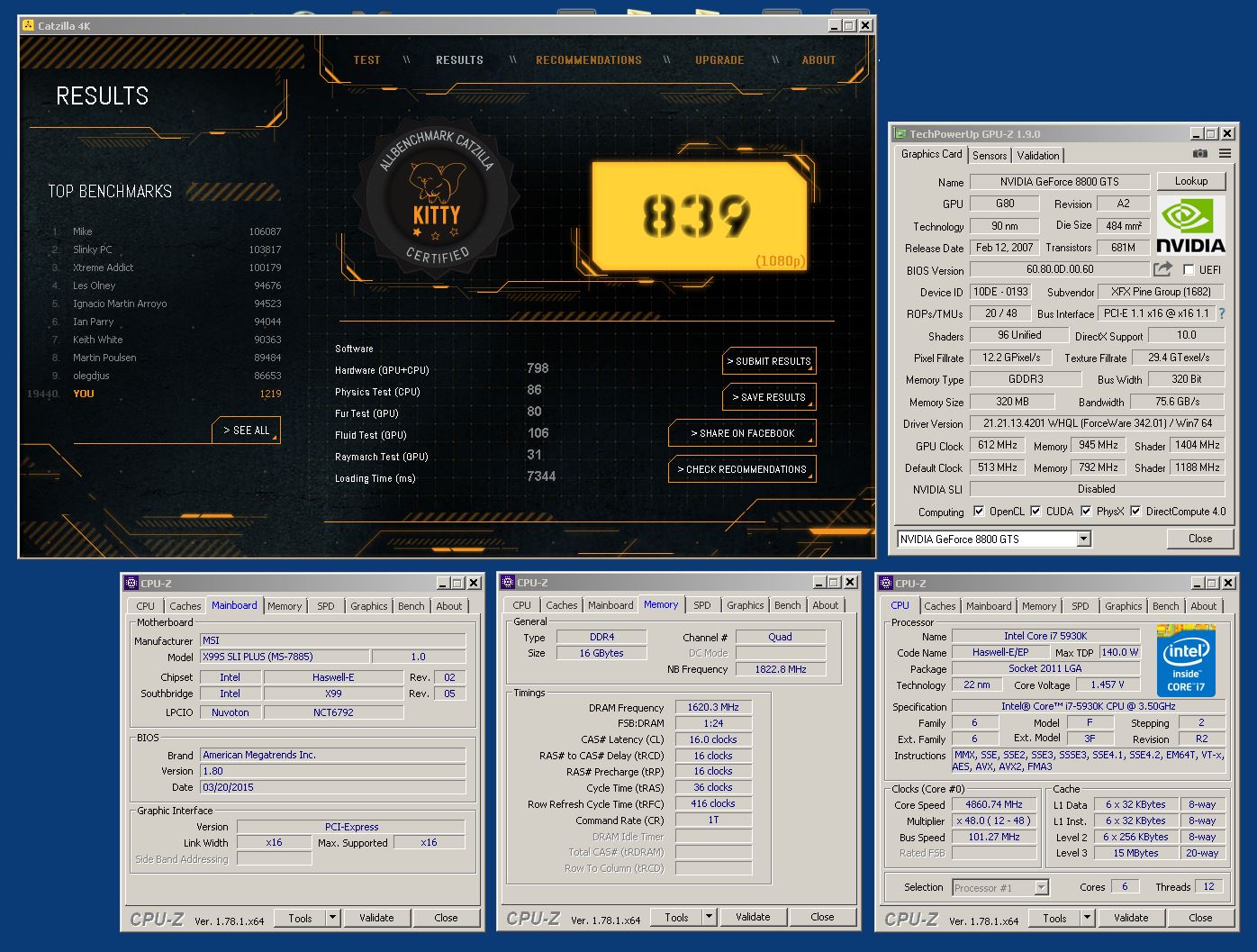This screenshot has width=1257, height=952.
Task: Click Close in the CPU tab CPU-Z window
Action: pos(1200,918)
